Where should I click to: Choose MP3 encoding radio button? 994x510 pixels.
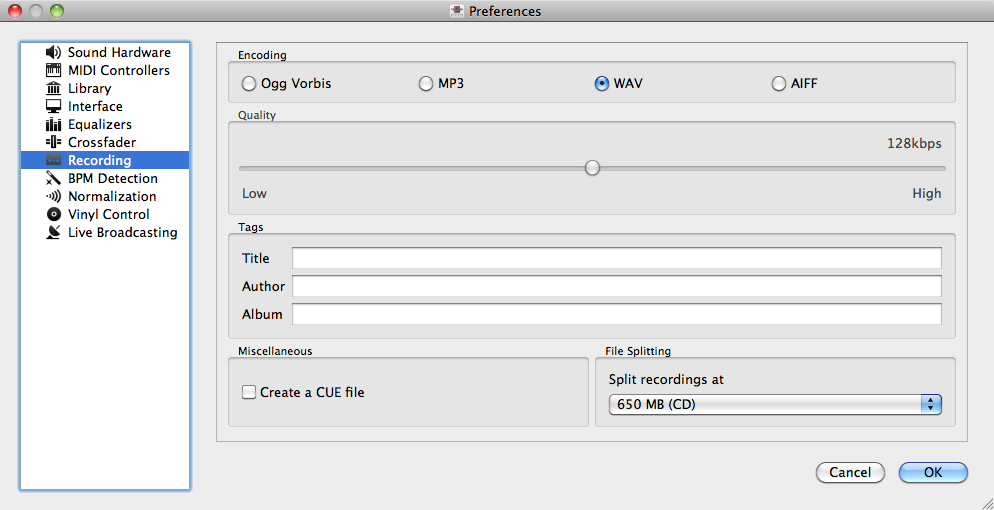(x=427, y=84)
